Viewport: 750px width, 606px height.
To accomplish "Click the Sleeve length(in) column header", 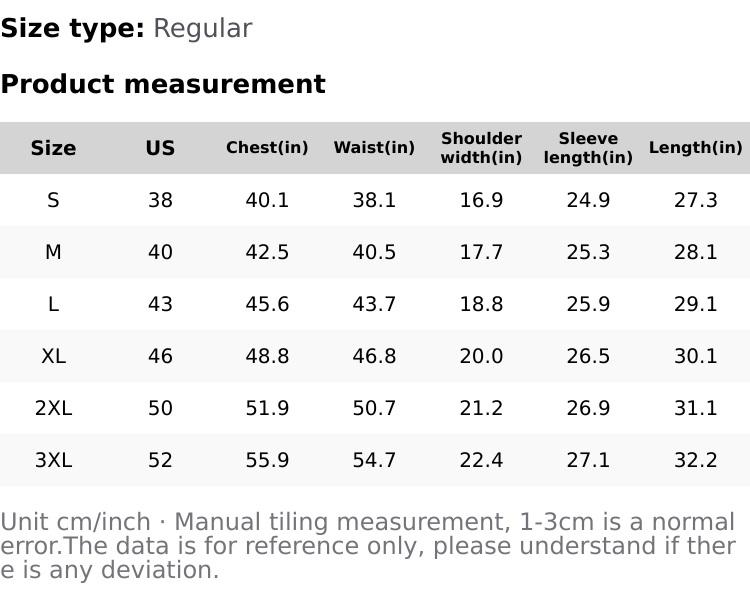I will click(x=588, y=148).
